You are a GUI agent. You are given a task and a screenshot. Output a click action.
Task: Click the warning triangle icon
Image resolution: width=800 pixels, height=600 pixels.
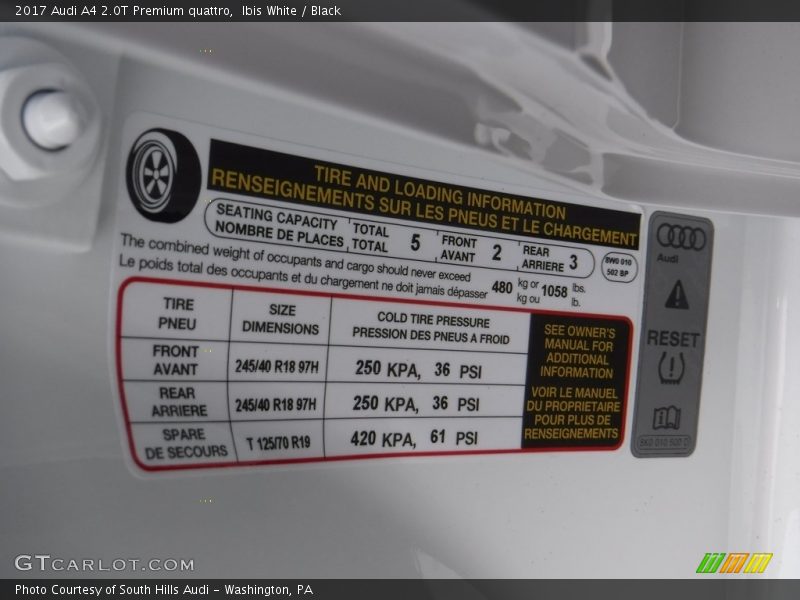[x=677, y=295]
